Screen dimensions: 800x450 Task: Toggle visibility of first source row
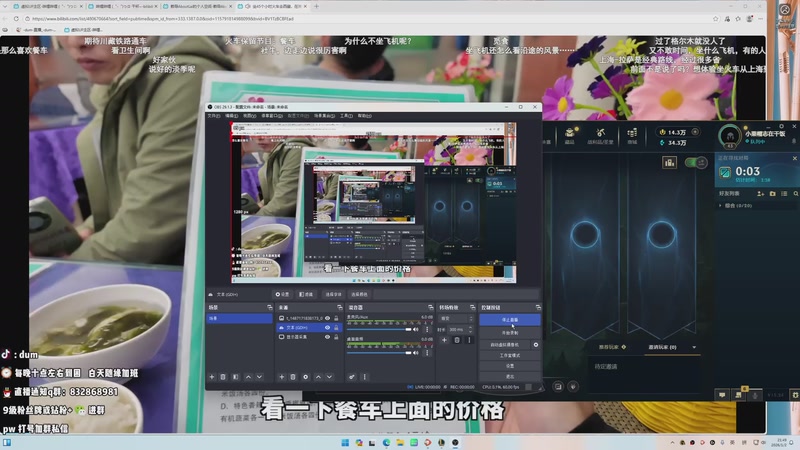(328, 318)
